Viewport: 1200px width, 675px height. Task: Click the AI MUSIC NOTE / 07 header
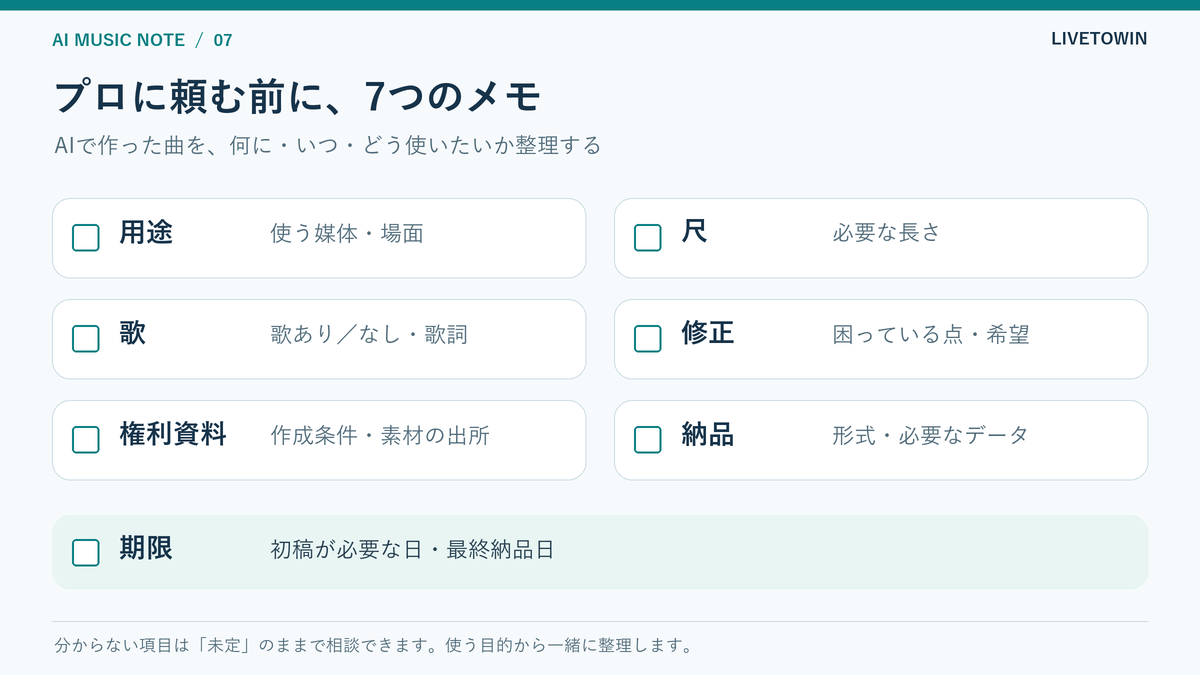[x=142, y=40]
